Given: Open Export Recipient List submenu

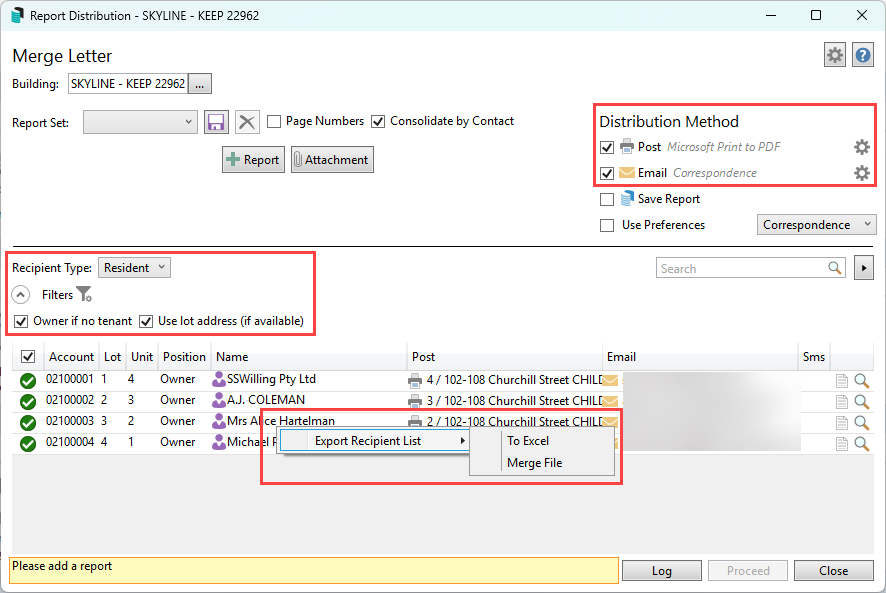Looking at the screenshot, I should click(x=375, y=441).
